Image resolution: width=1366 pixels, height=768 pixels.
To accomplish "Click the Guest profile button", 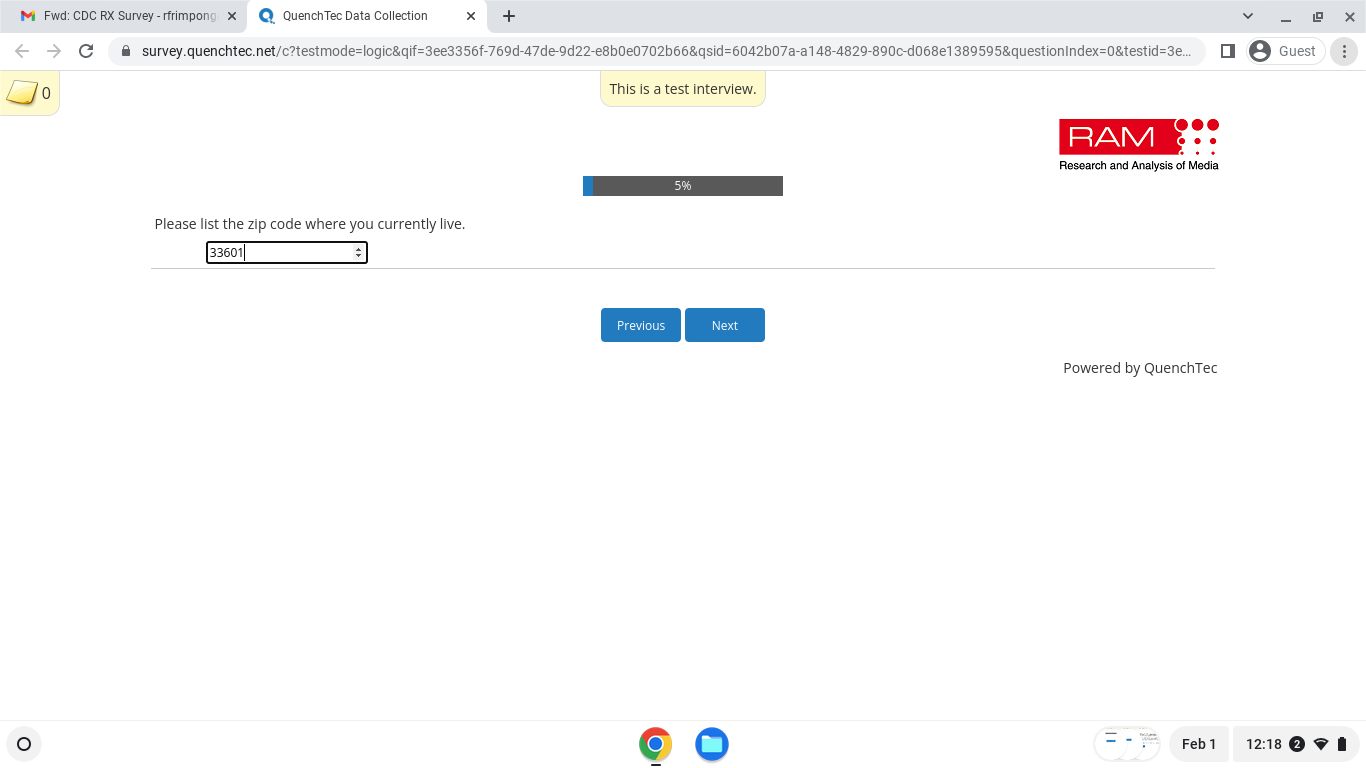I will (x=1285, y=51).
